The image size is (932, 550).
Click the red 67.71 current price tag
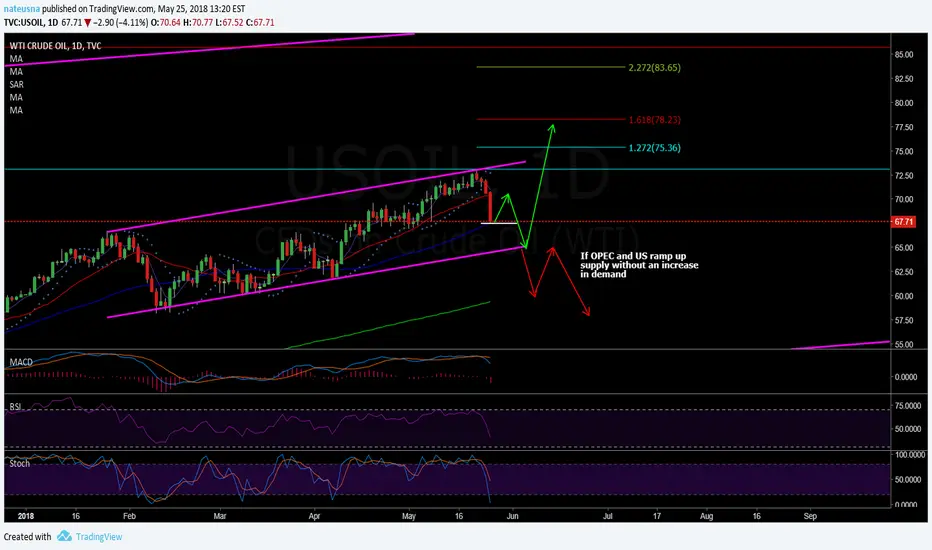pyautogui.click(x=903, y=222)
